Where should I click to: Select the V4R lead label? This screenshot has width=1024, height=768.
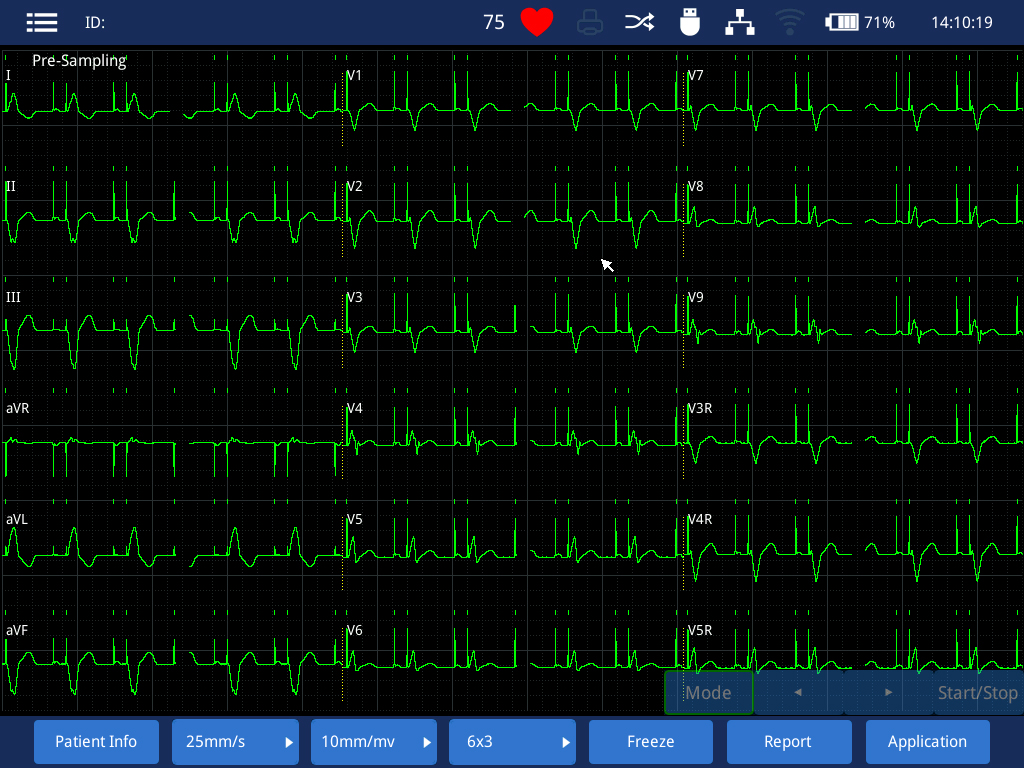pos(700,519)
